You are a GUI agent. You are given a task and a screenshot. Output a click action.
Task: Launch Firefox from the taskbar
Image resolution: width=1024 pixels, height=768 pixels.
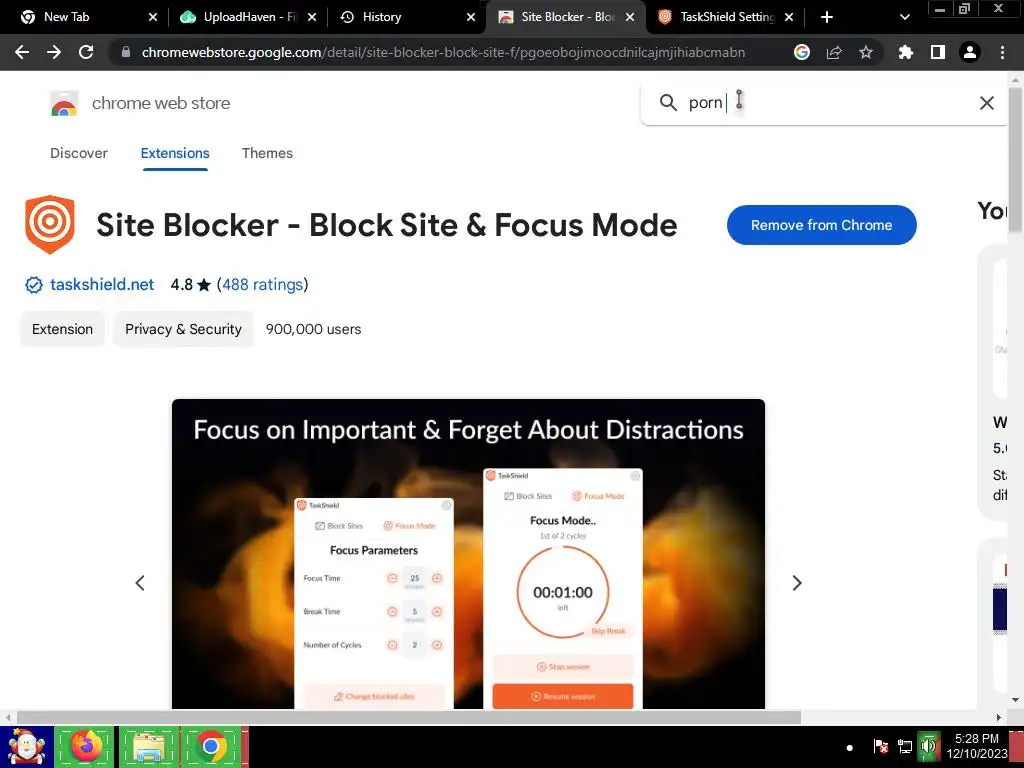click(x=86, y=747)
